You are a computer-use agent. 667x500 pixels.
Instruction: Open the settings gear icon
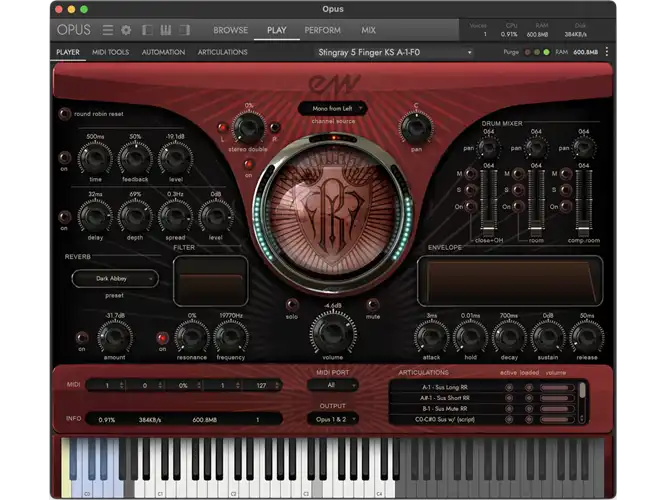tap(126, 30)
